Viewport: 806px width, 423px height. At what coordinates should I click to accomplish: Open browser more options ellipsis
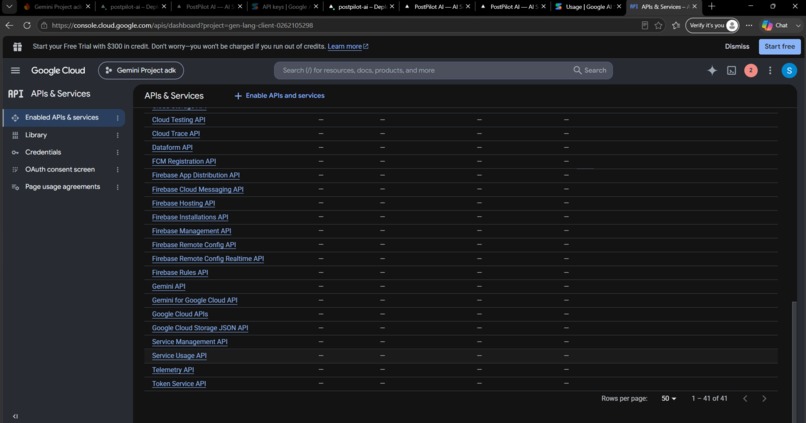[x=749, y=25]
